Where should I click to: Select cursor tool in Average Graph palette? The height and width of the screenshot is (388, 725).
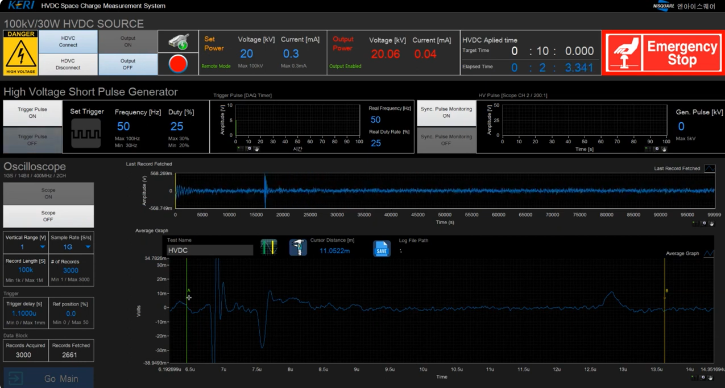point(694,377)
